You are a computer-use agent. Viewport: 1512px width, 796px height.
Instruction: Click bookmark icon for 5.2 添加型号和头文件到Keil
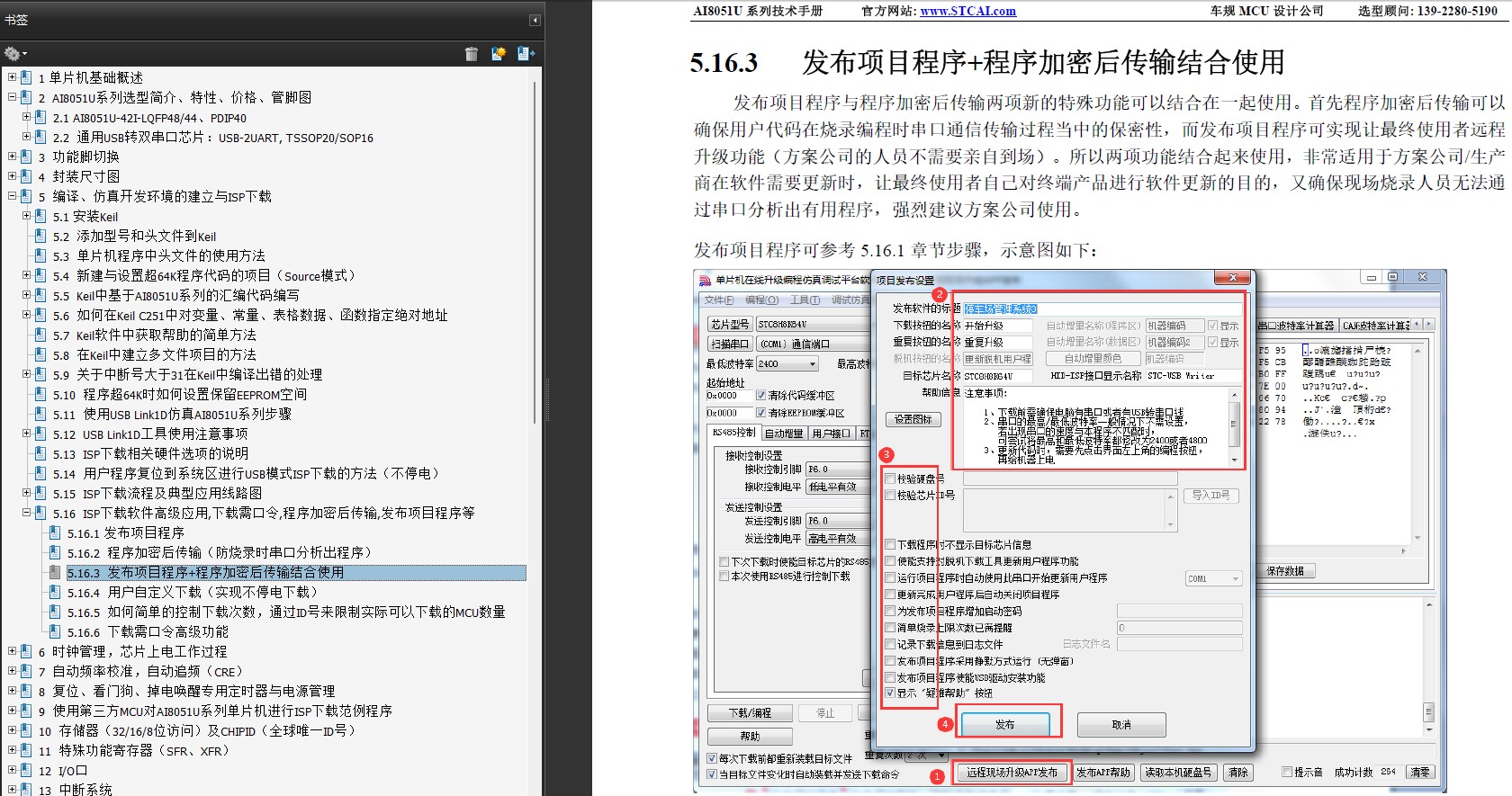[40, 236]
